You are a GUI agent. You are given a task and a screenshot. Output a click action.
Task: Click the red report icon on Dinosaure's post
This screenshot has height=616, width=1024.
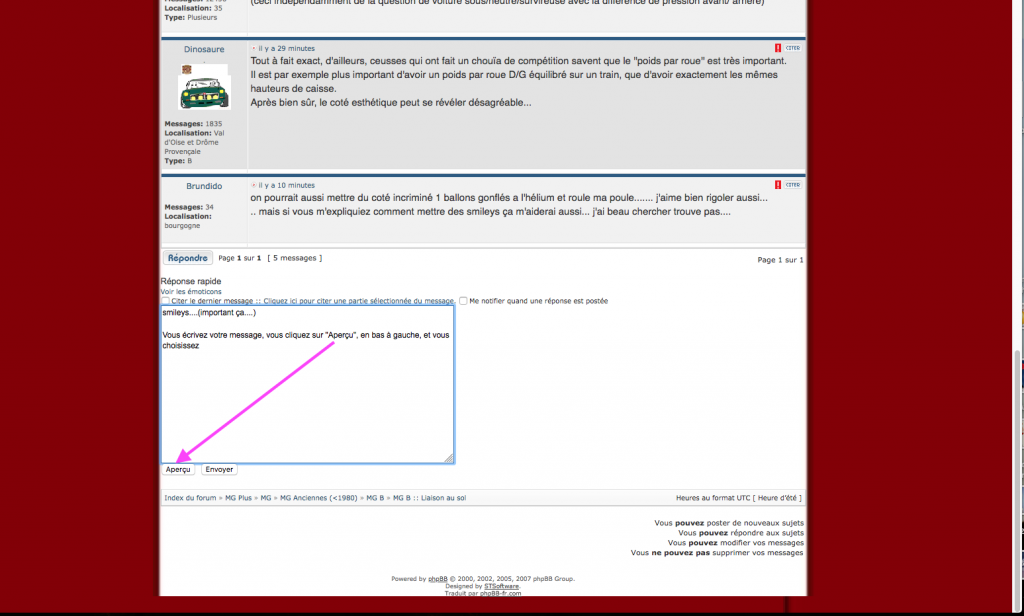(778, 48)
